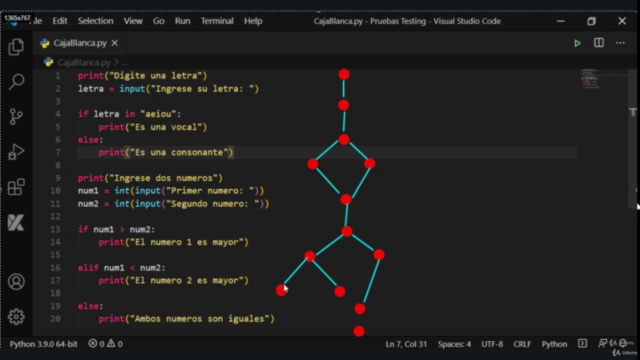Click 'if letra in "aeiou":' on line 4
Screen dimensions: 640x360
(x=129, y=114)
